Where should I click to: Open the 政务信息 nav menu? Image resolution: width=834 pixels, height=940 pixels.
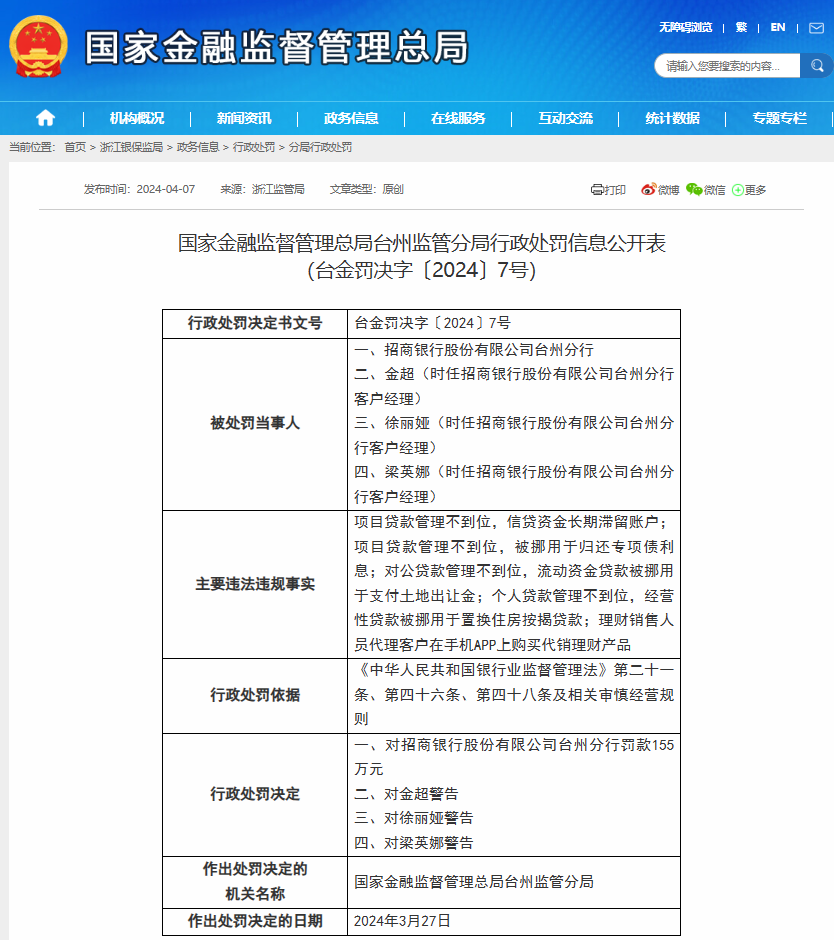[351, 118]
